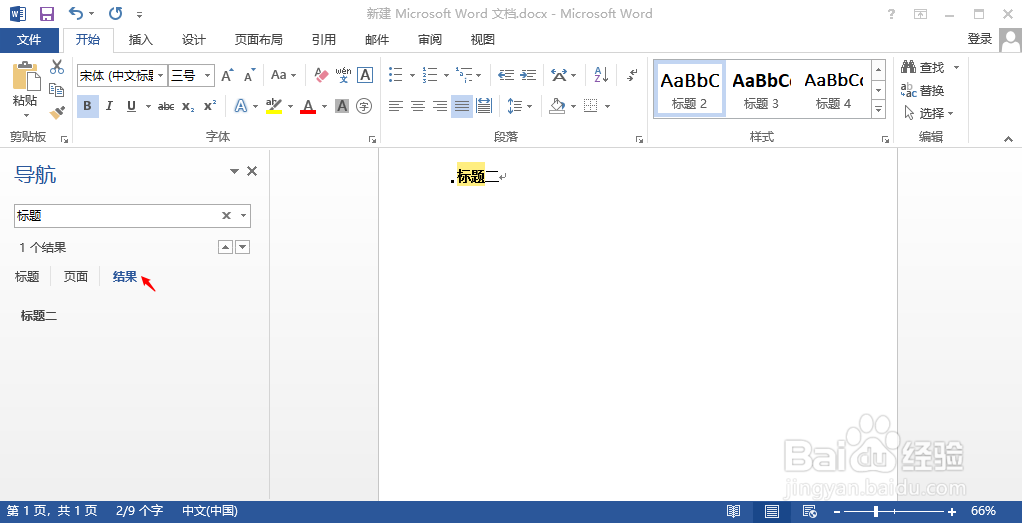
Task: Toggle justified alignment
Action: [462, 106]
